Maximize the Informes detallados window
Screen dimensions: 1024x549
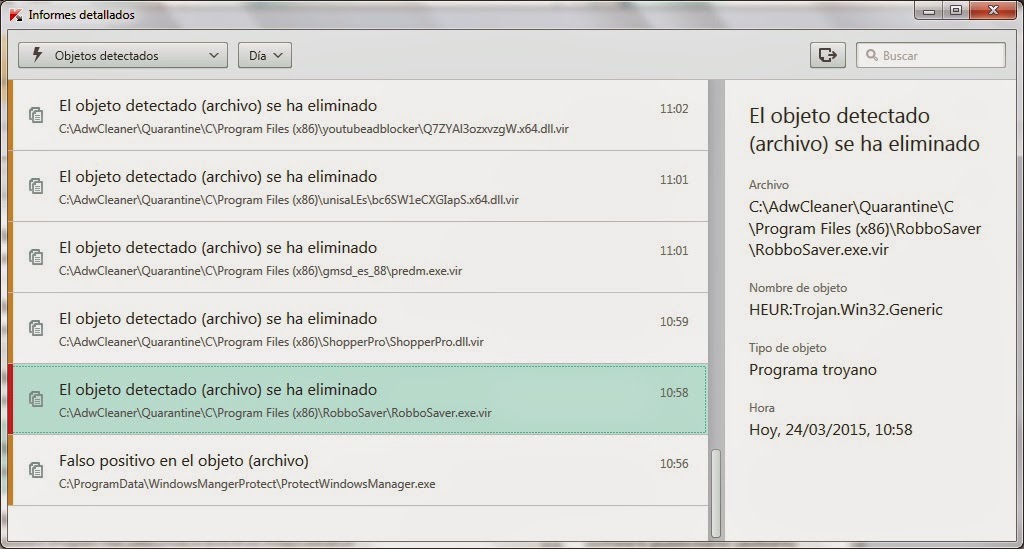[x=956, y=10]
